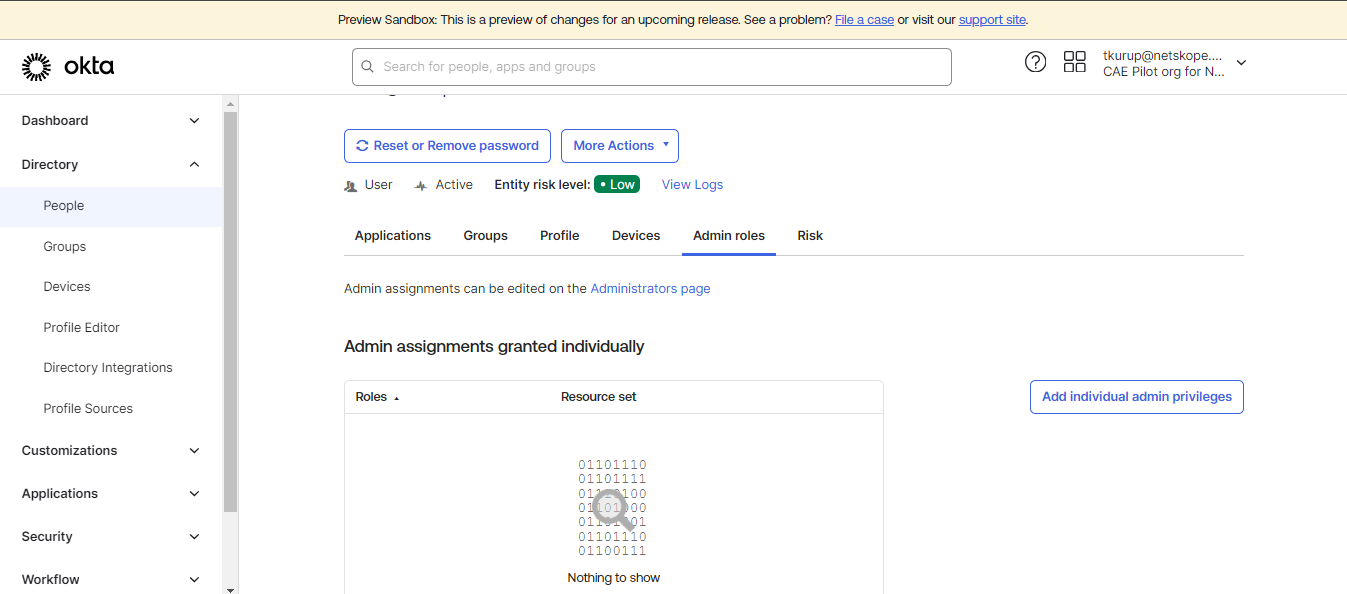
Task: Expand the Dashboard sidebar section
Action: 111,121
